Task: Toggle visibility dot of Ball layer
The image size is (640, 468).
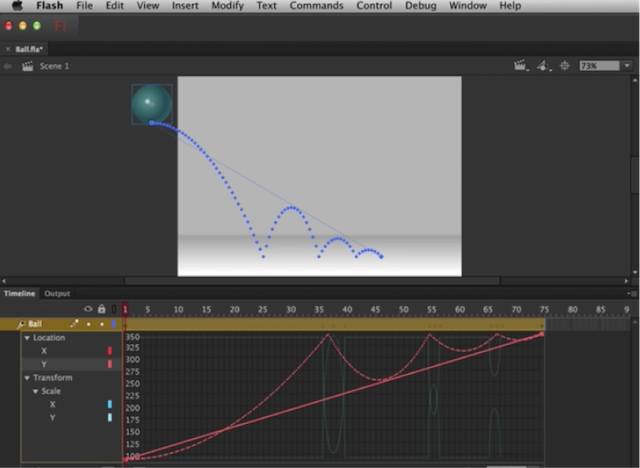Action: (88, 325)
